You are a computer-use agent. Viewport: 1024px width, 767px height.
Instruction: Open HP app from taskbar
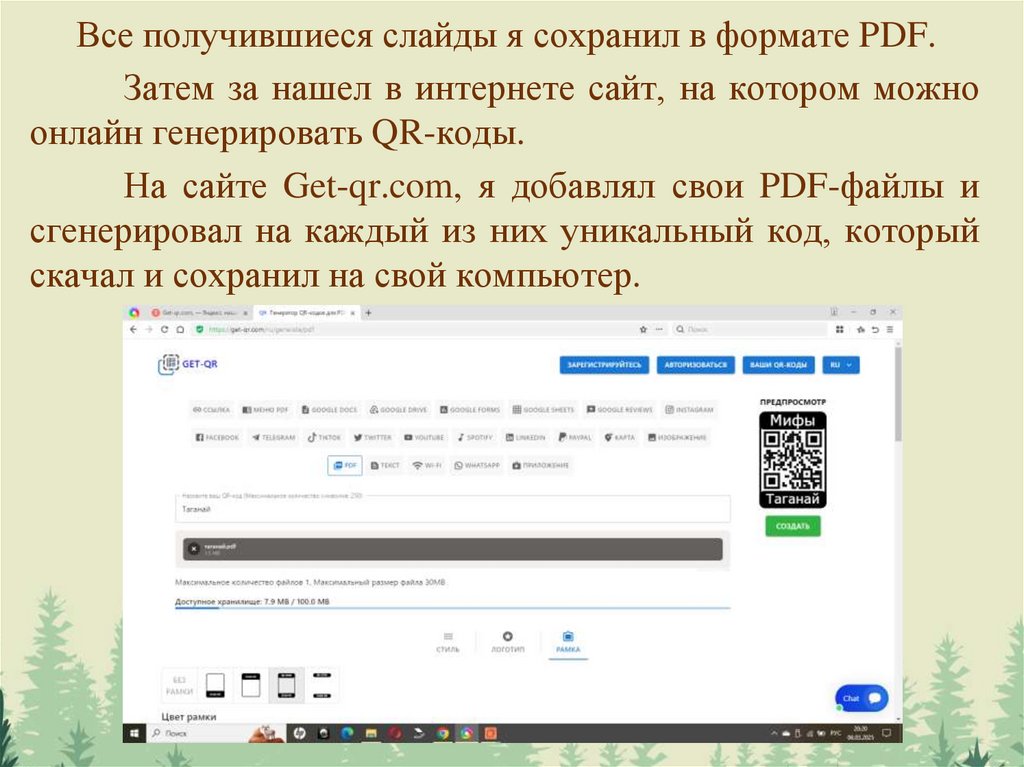pyautogui.click(x=299, y=733)
